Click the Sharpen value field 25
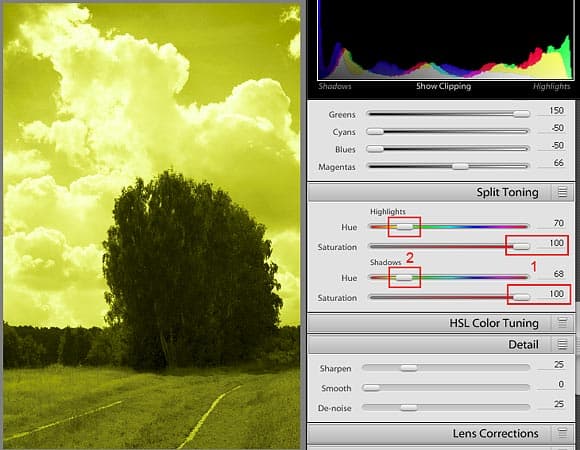This screenshot has width=580, height=450. 559,364
